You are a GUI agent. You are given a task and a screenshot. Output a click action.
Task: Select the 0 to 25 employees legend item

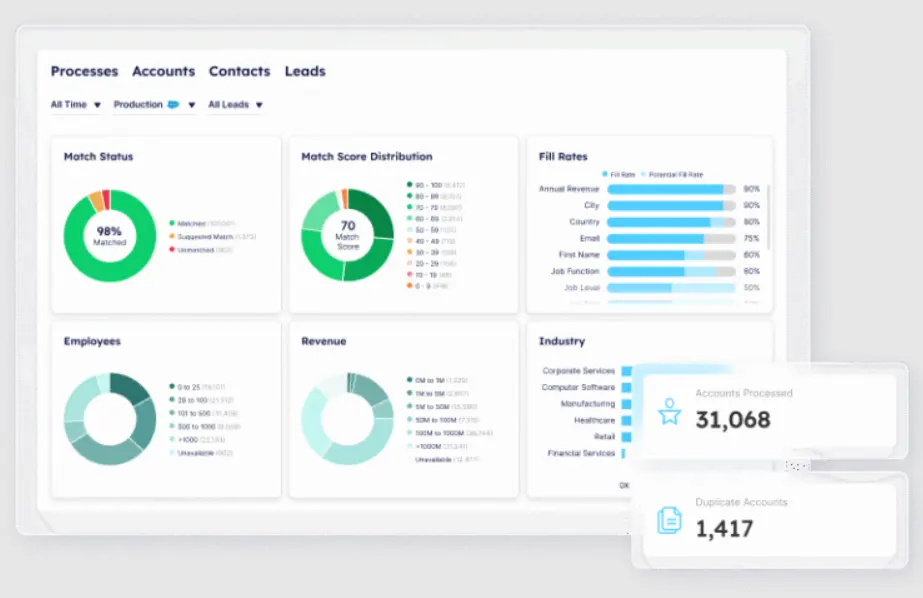pyautogui.click(x=197, y=387)
